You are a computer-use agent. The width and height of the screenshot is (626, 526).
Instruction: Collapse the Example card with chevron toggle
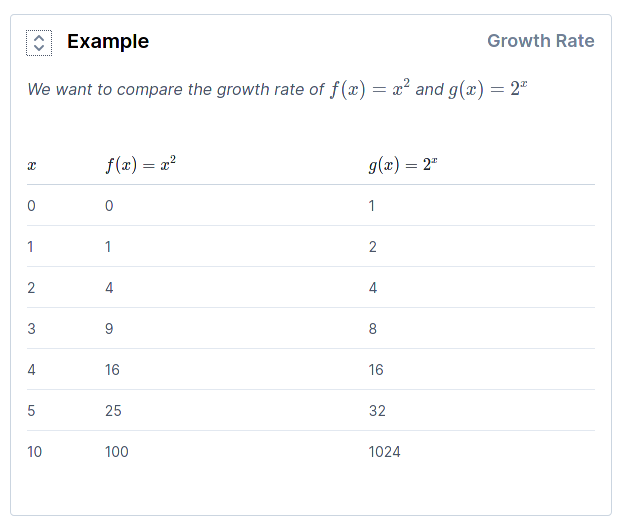(x=39, y=43)
